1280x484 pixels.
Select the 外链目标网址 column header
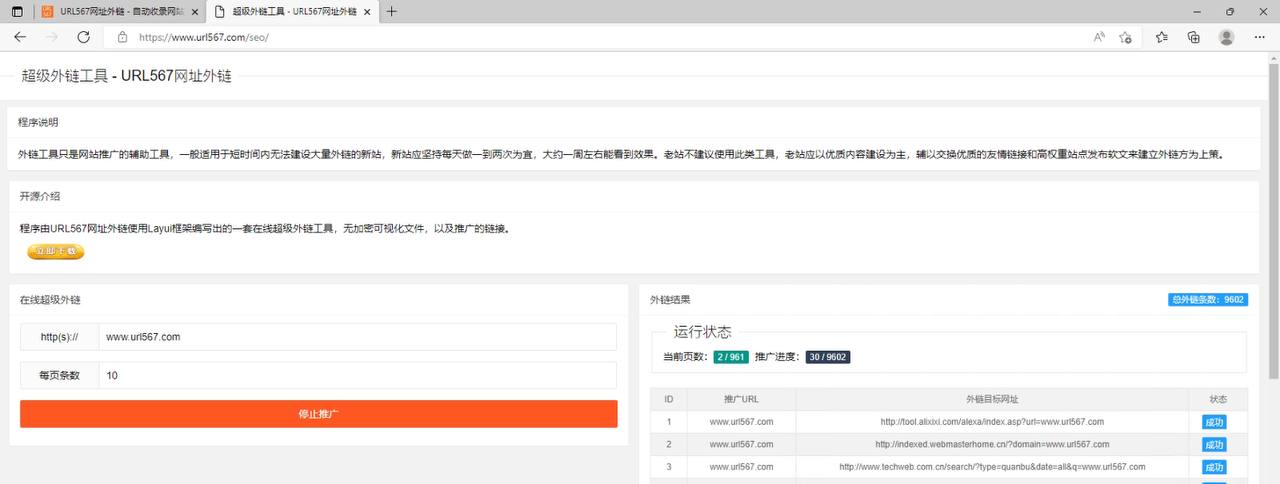[992, 399]
